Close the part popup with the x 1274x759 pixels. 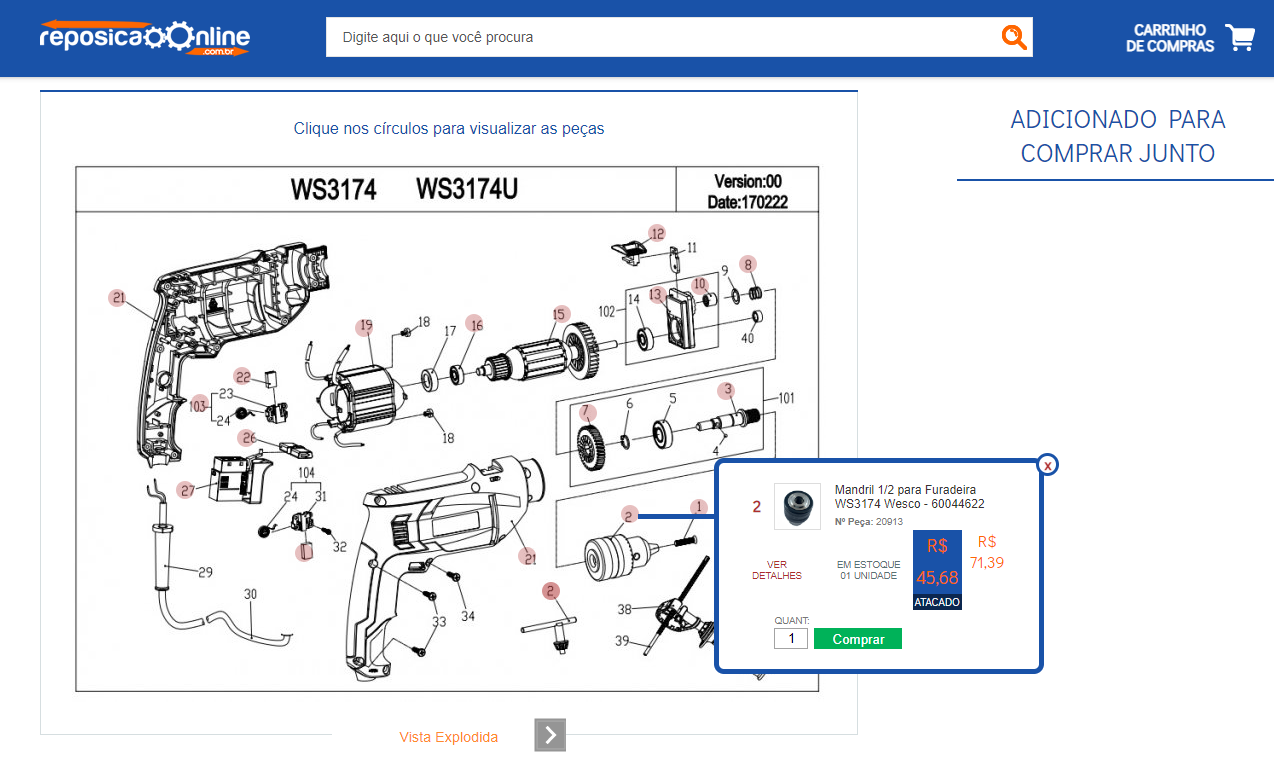[x=1047, y=465]
